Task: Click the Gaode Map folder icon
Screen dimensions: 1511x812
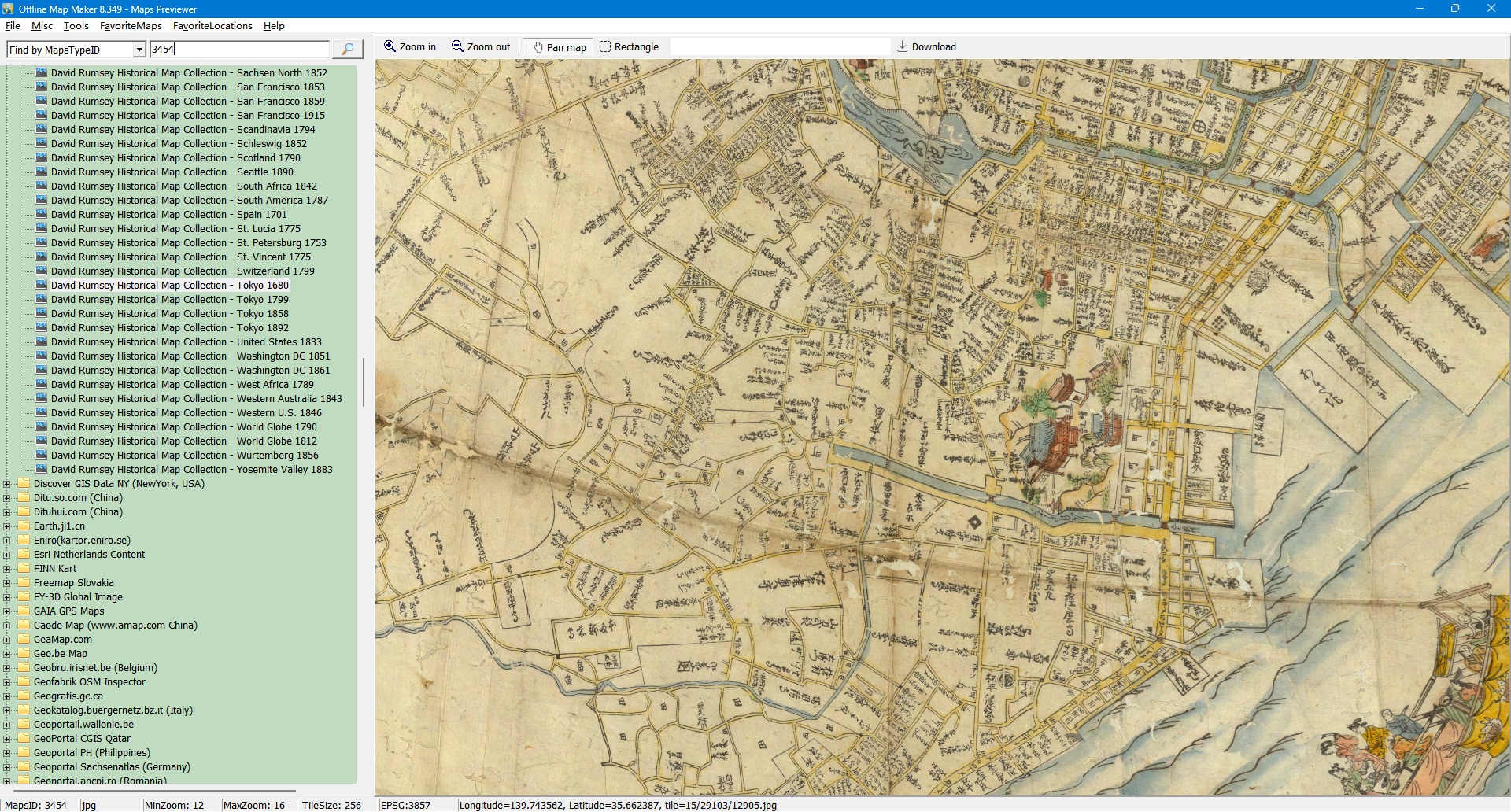Action: (24, 626)
